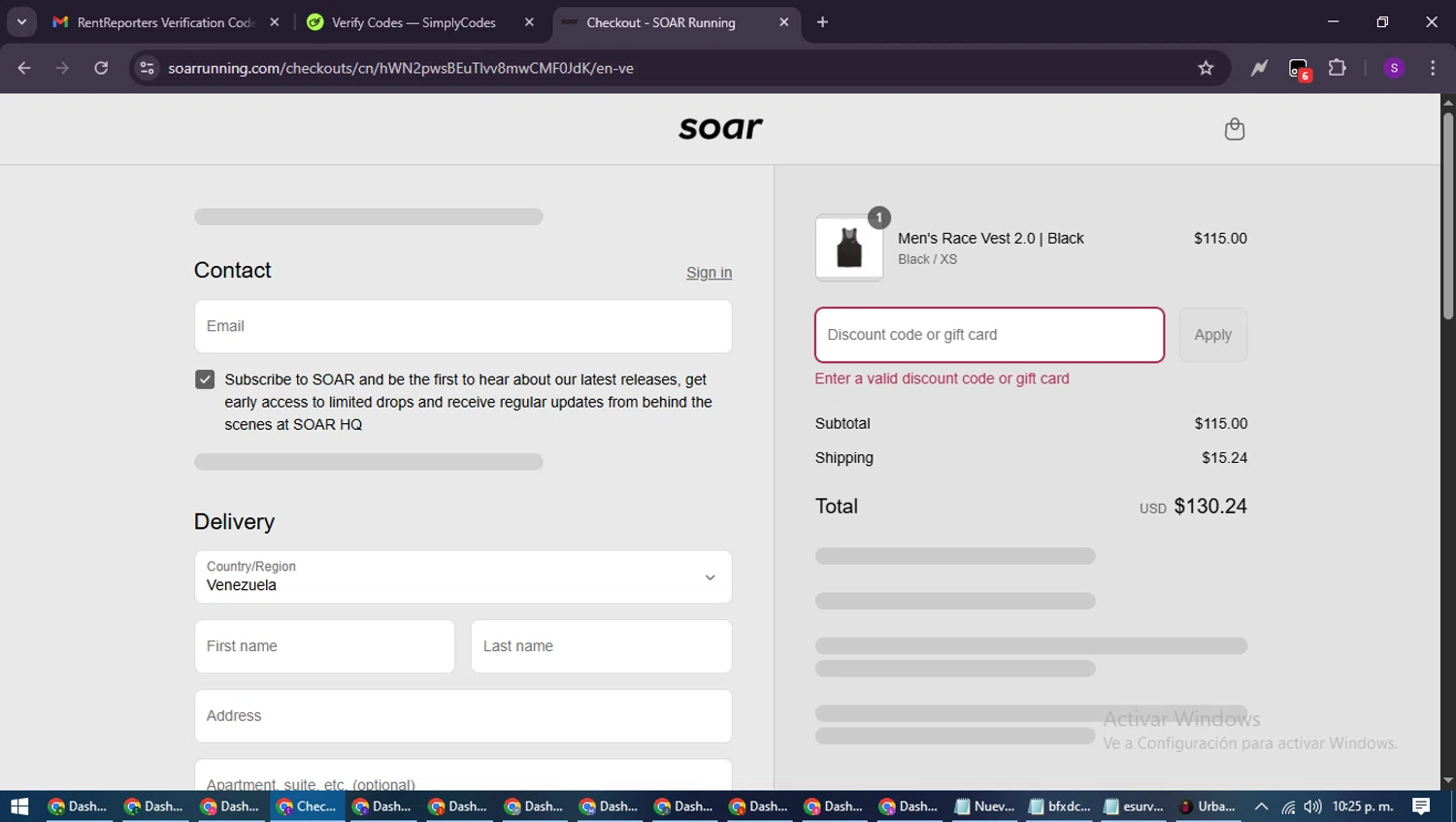Close the RentReporters Verification Code tab

pos(275,22)
